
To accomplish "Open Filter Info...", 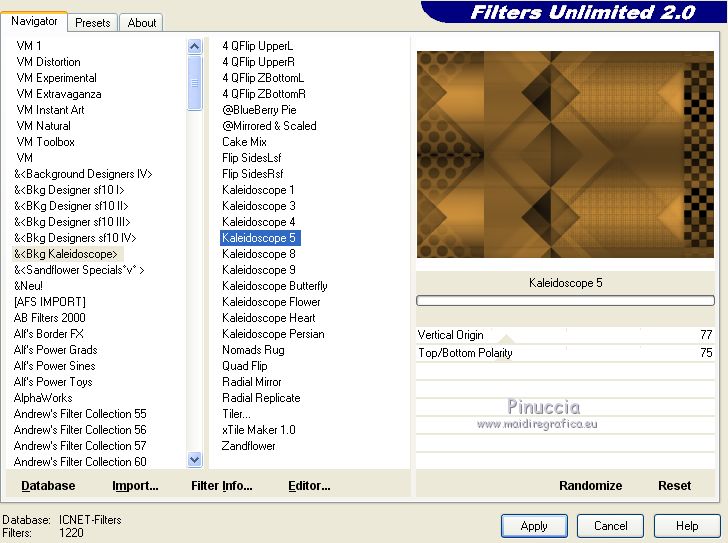I will (221, 485).
